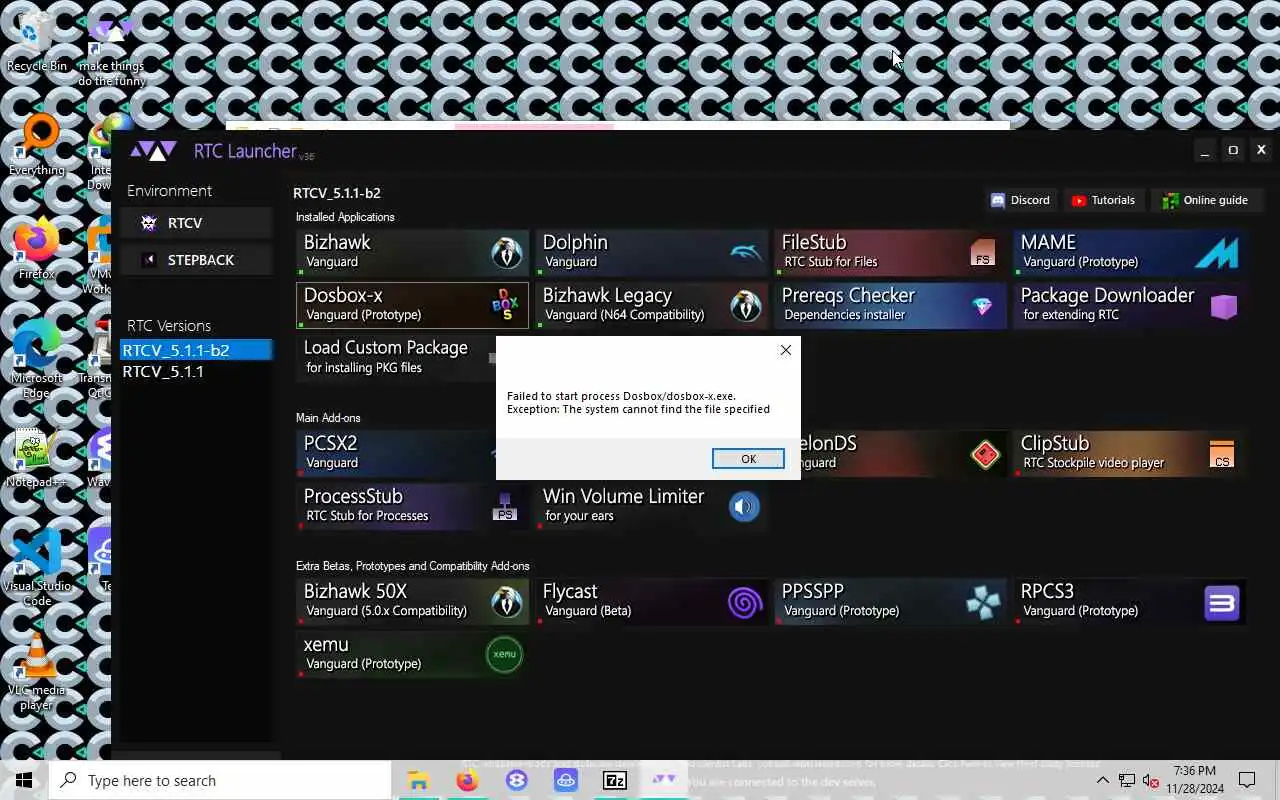Open VLC media player desktop shortcut

click(x=37, y=672)
